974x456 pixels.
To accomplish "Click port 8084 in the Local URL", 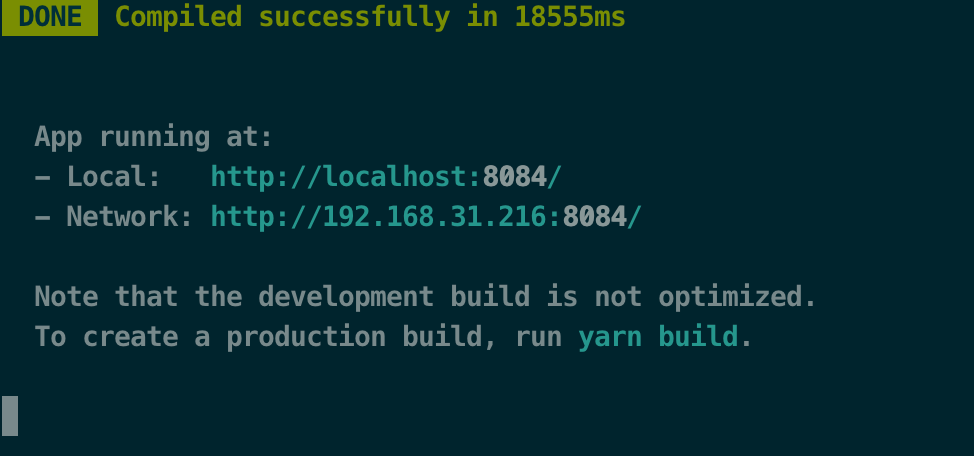I will click(x=514, y=176).
